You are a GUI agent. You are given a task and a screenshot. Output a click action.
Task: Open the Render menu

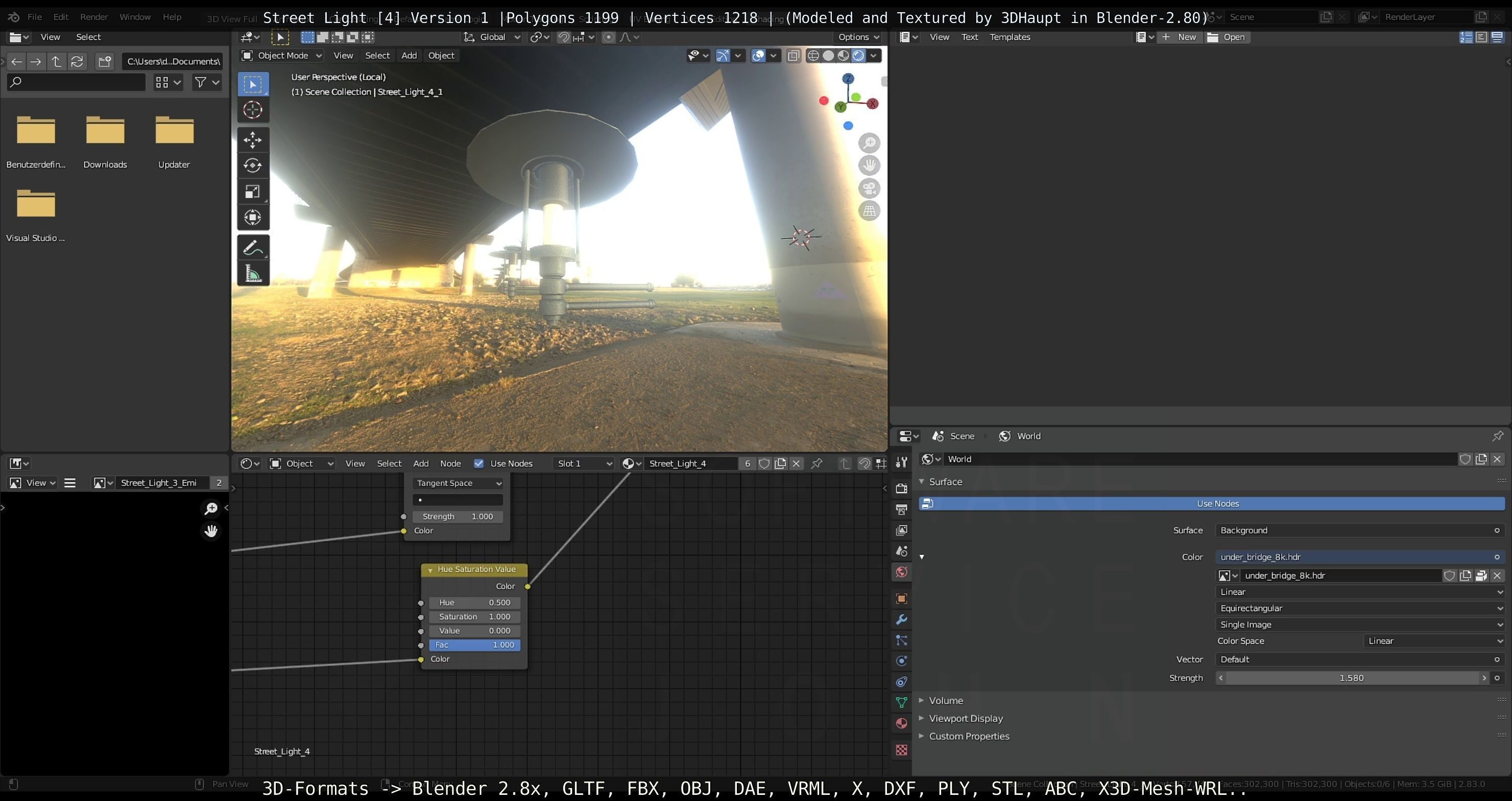pyautogui.click(x=94, y=17)
